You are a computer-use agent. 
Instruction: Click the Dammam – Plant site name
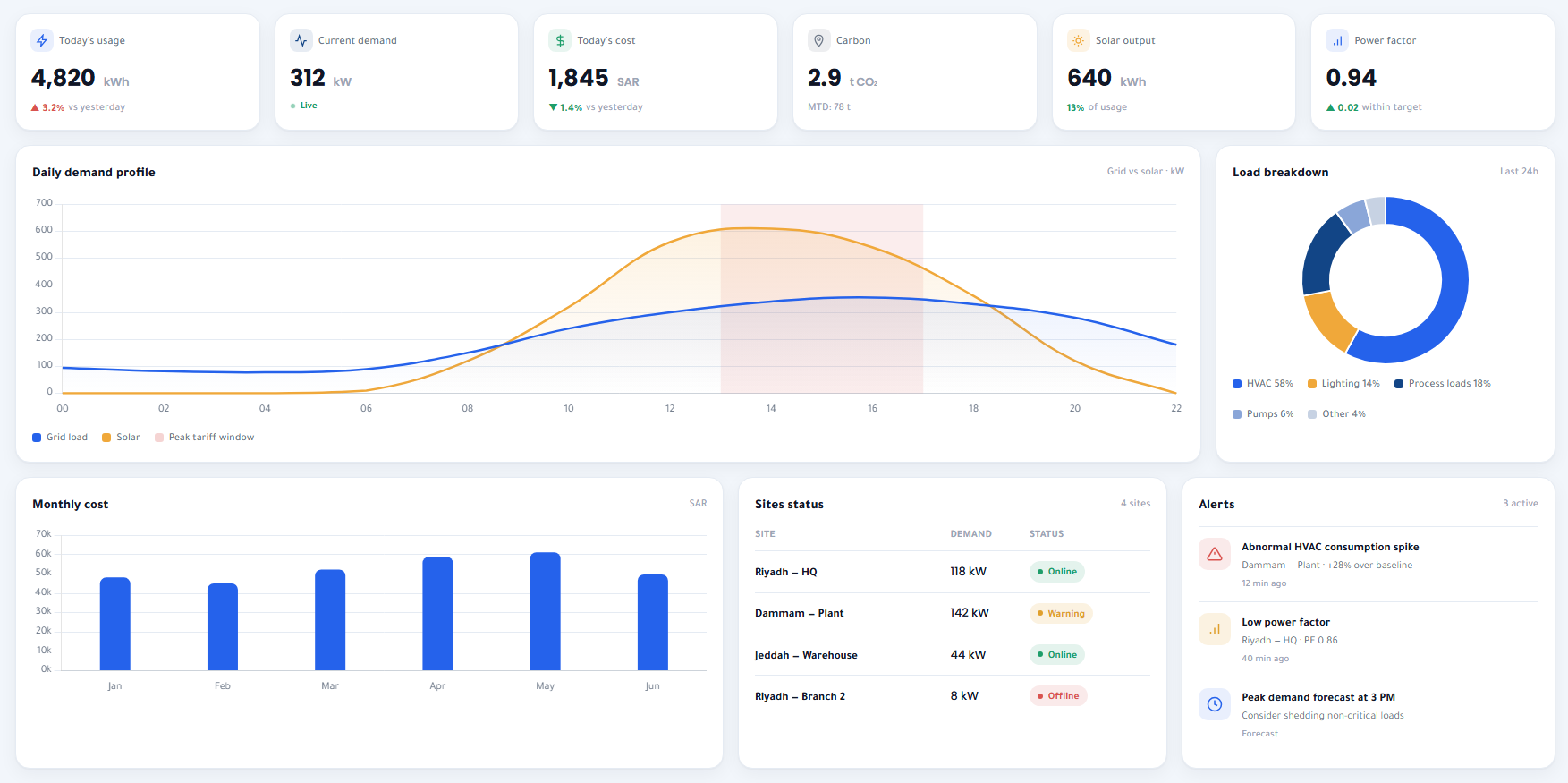click(800, 613)
